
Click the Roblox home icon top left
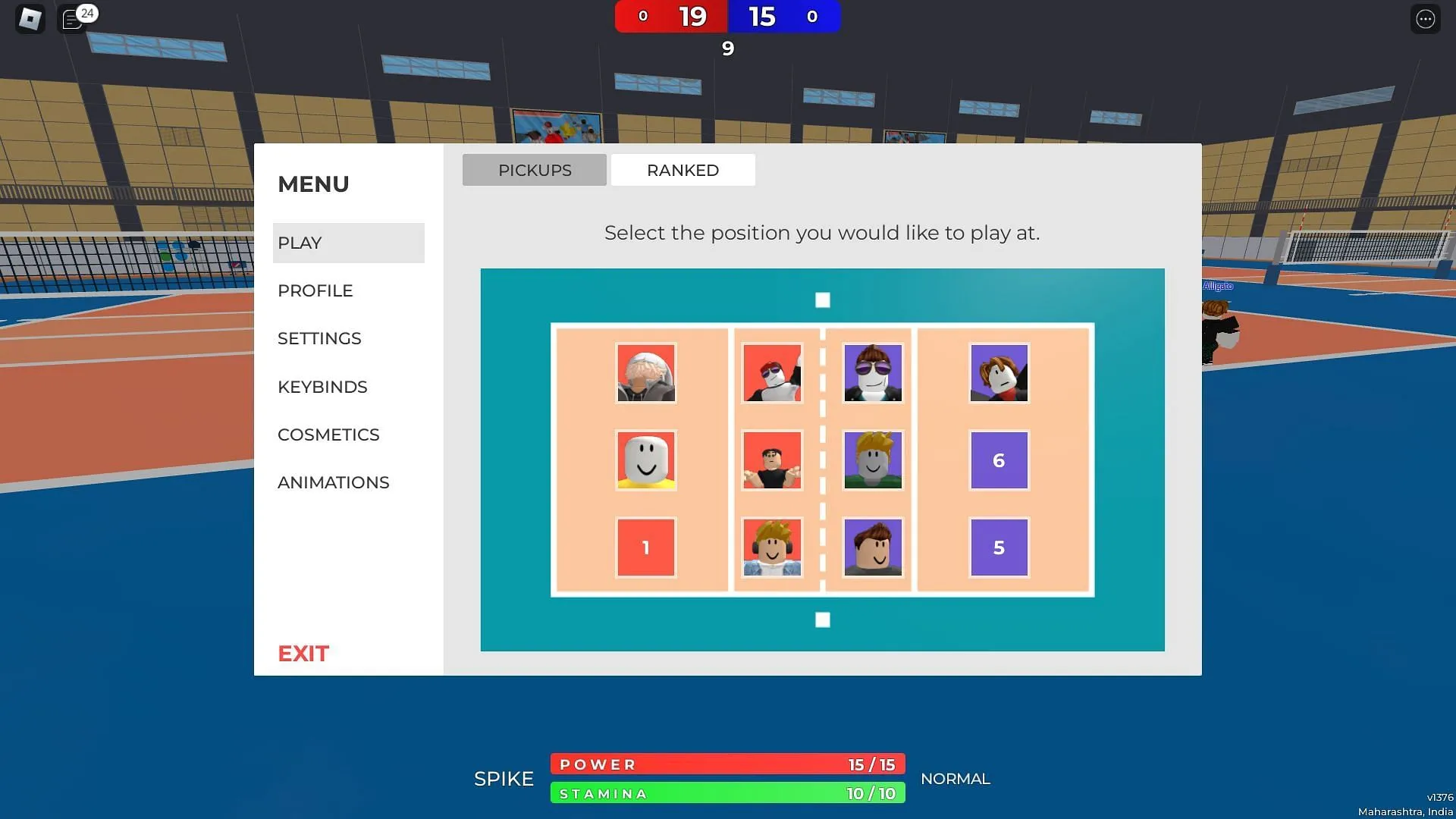click(32, 18)
